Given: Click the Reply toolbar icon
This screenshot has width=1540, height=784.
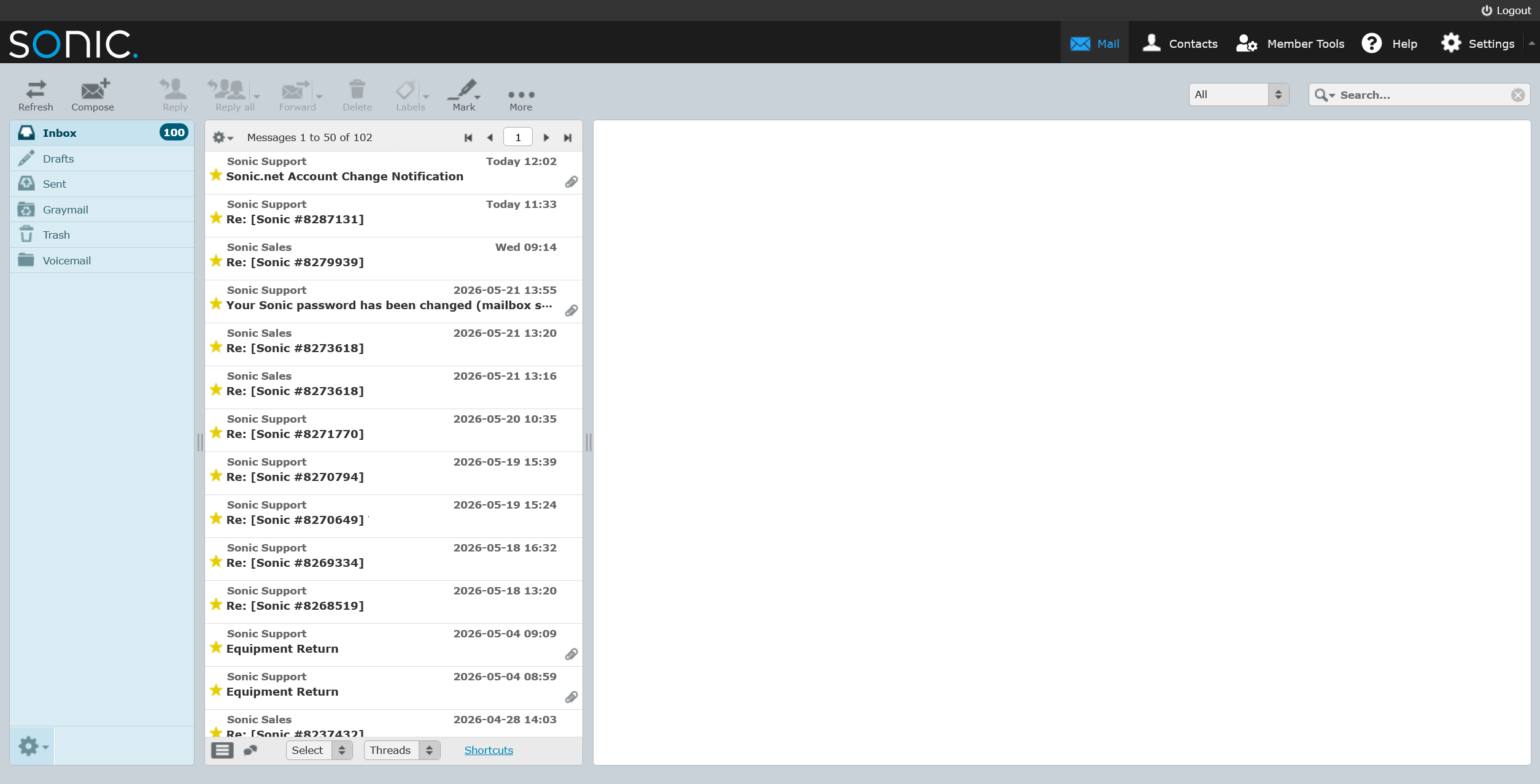Looking at the screenshot, I should 175,95.
